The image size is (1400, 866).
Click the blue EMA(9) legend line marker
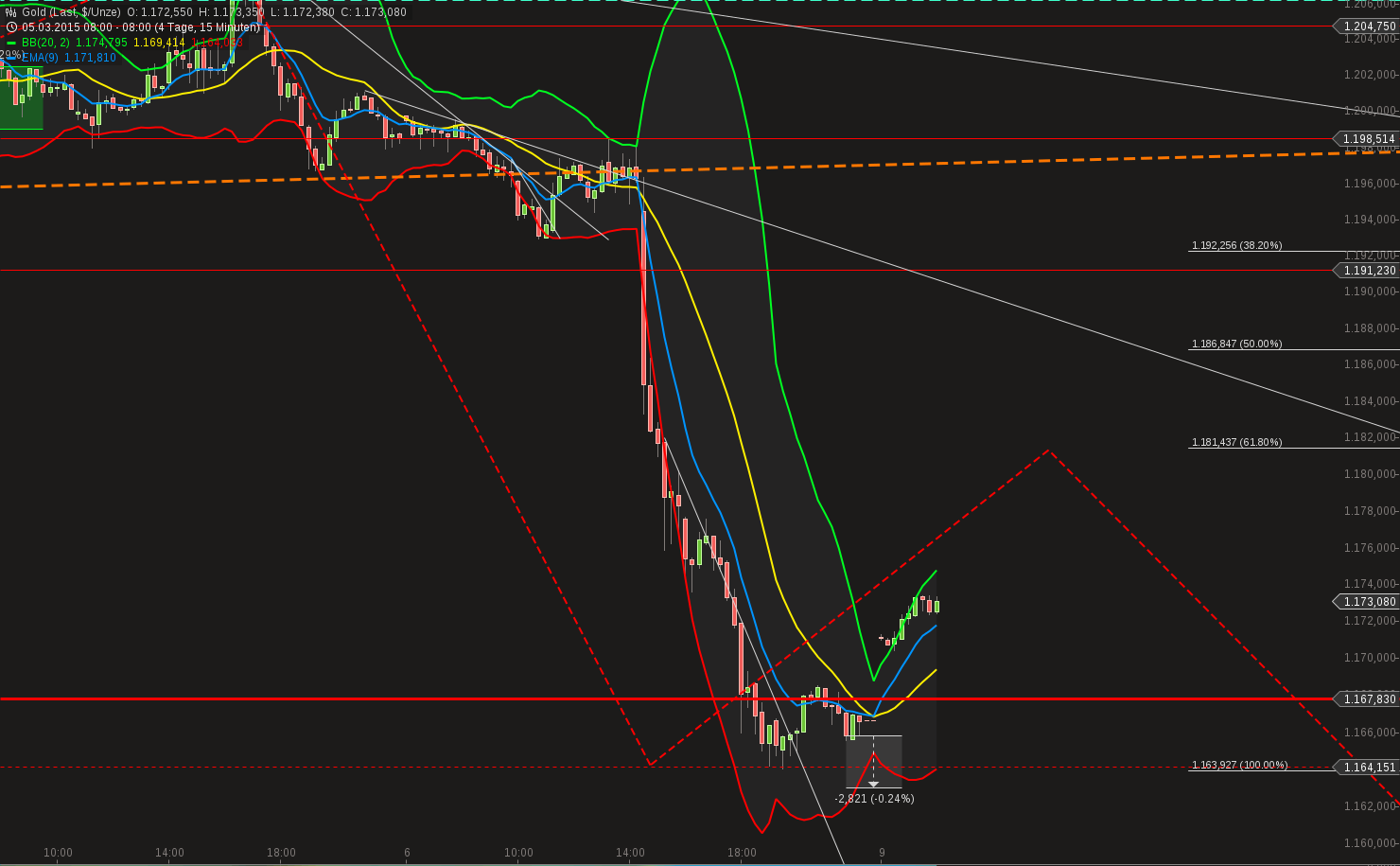[12, 57]
